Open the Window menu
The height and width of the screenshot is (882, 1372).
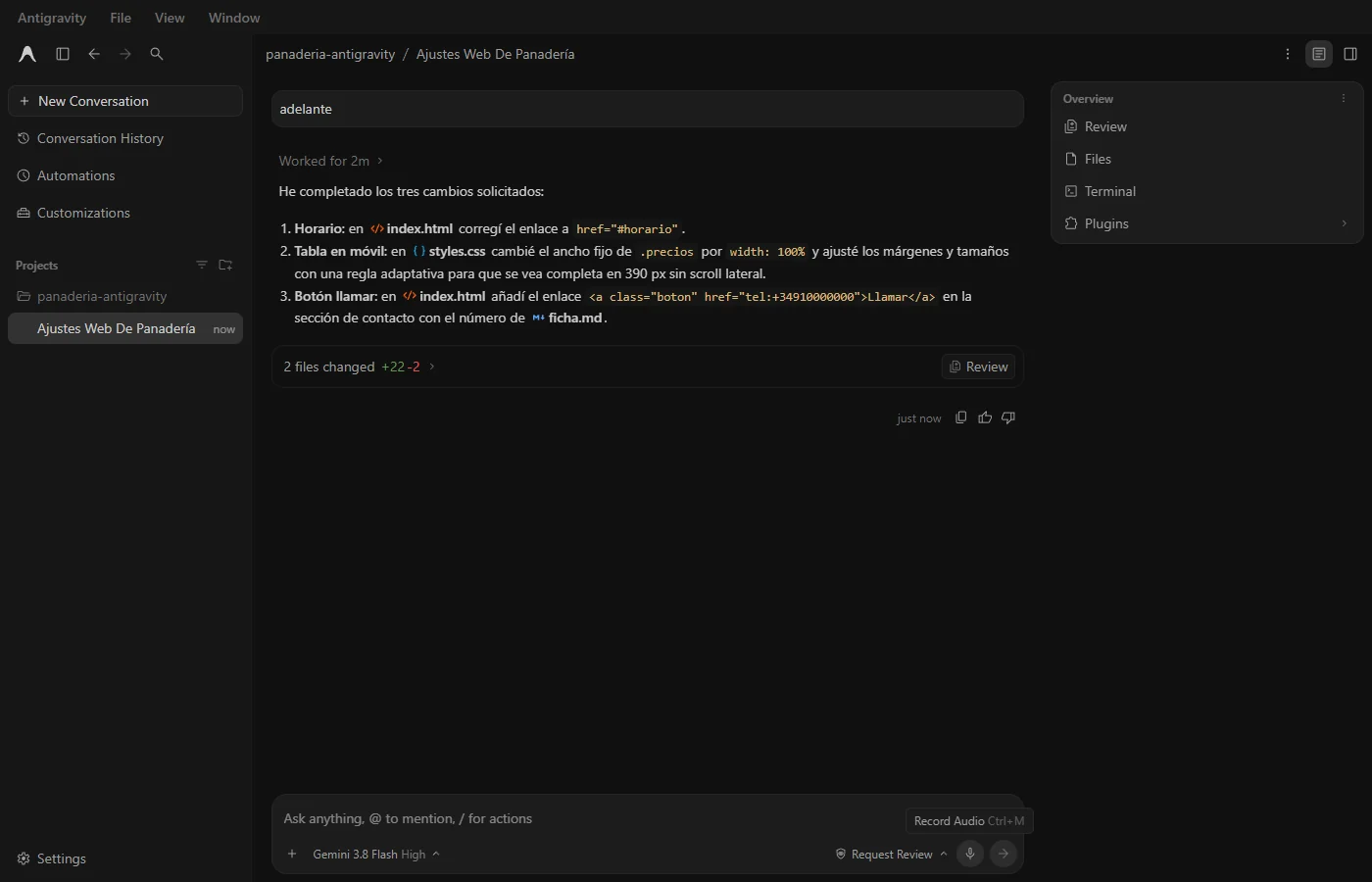(x=234, y=18)
